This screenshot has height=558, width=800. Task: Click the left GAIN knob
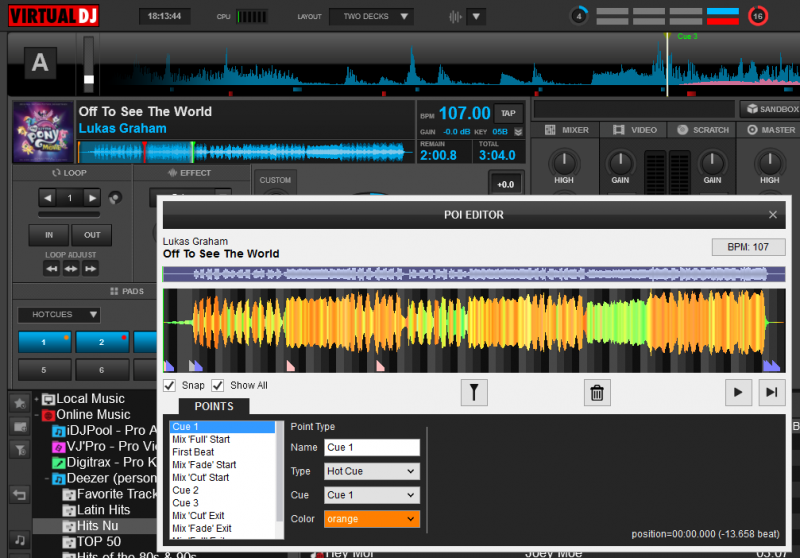click(x=620, y=163)
